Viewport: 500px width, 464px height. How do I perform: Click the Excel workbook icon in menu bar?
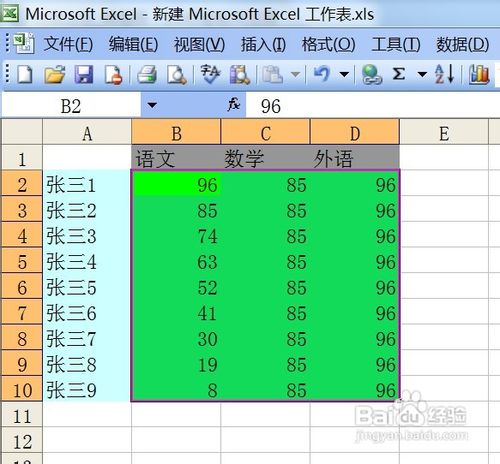tap(24, 43)
